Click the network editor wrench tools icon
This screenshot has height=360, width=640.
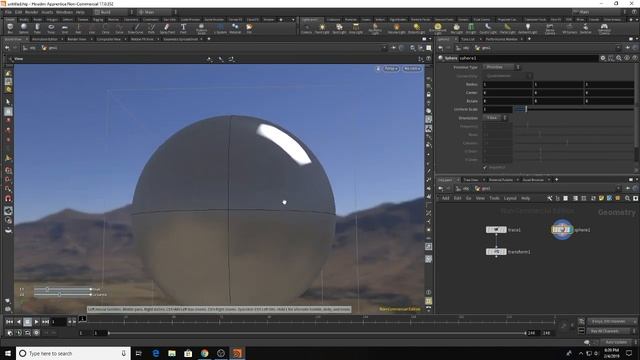550,198
